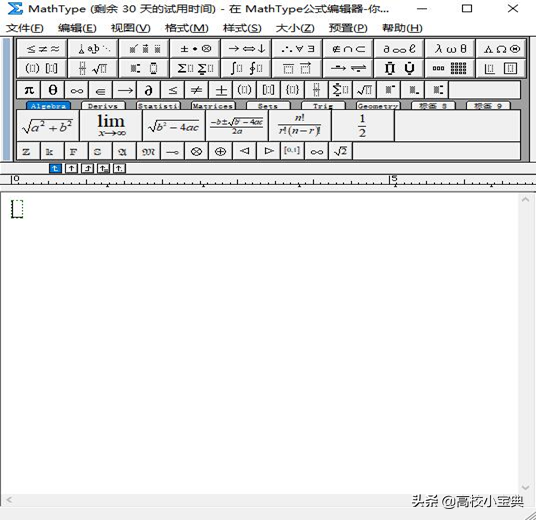Insert the square root template in small bar

(365, 90)
